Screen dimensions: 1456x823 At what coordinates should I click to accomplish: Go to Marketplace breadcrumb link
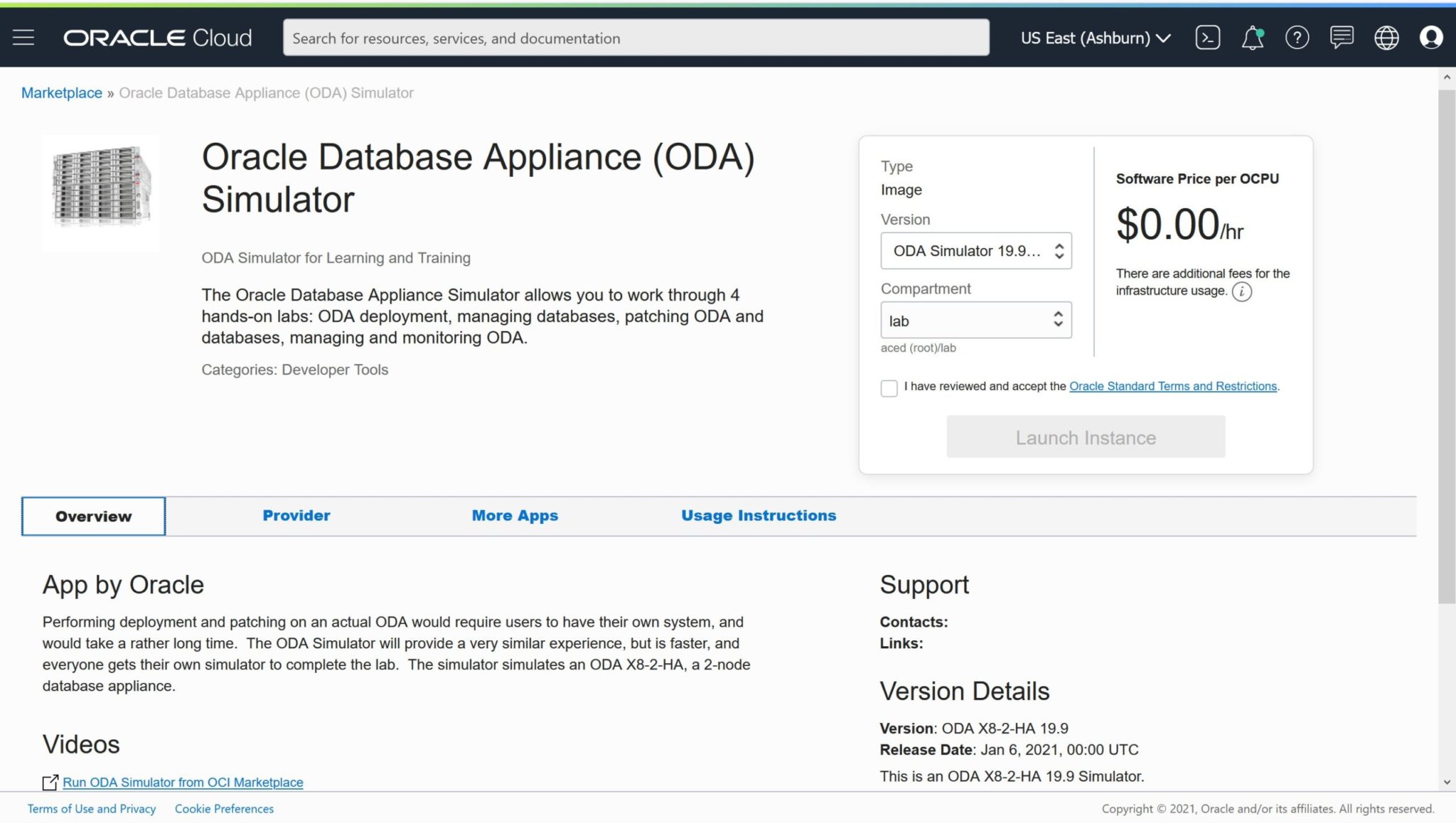62,93
